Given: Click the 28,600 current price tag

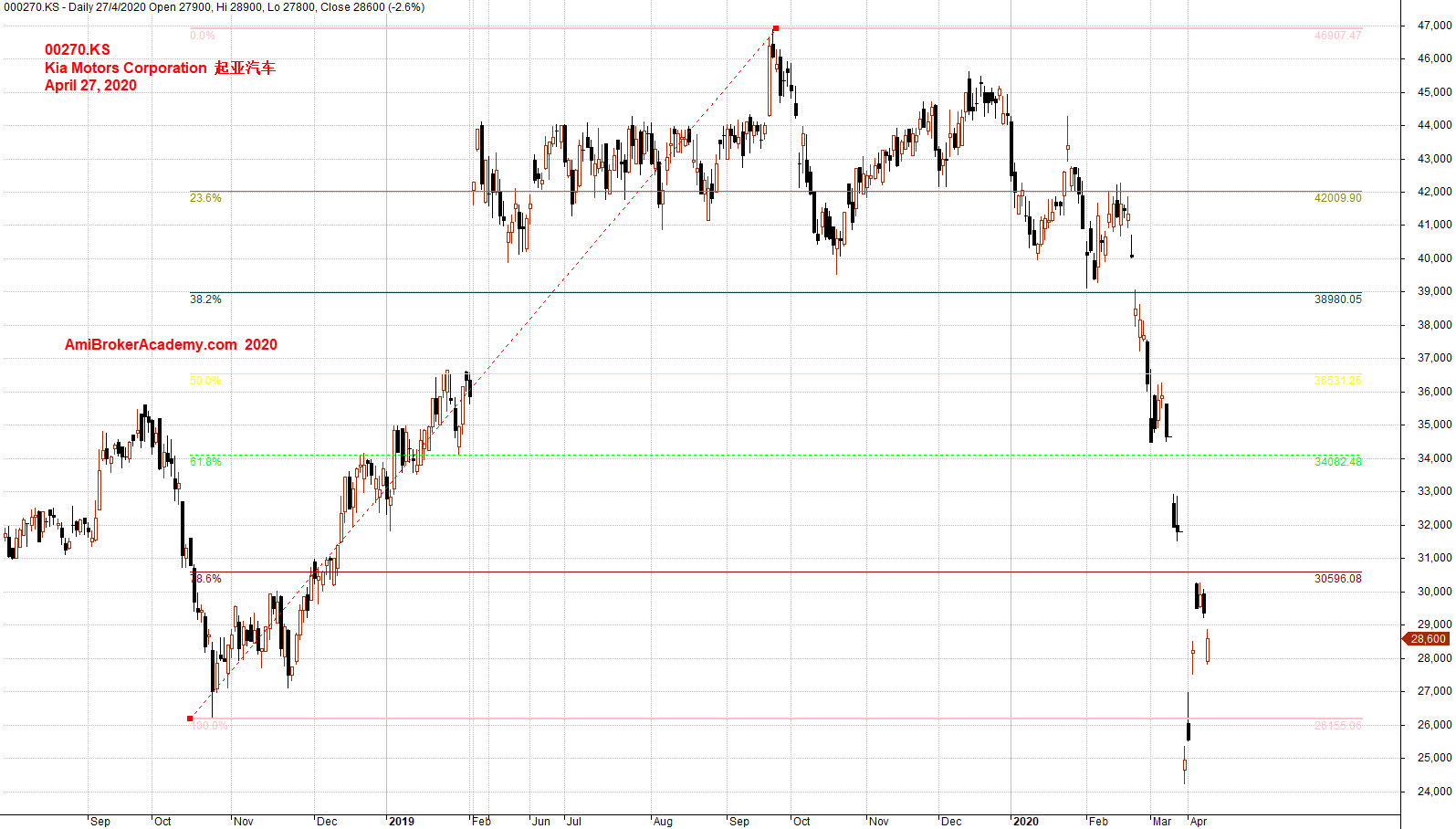Looking at the screenshot, I should tap(1426, 639).
